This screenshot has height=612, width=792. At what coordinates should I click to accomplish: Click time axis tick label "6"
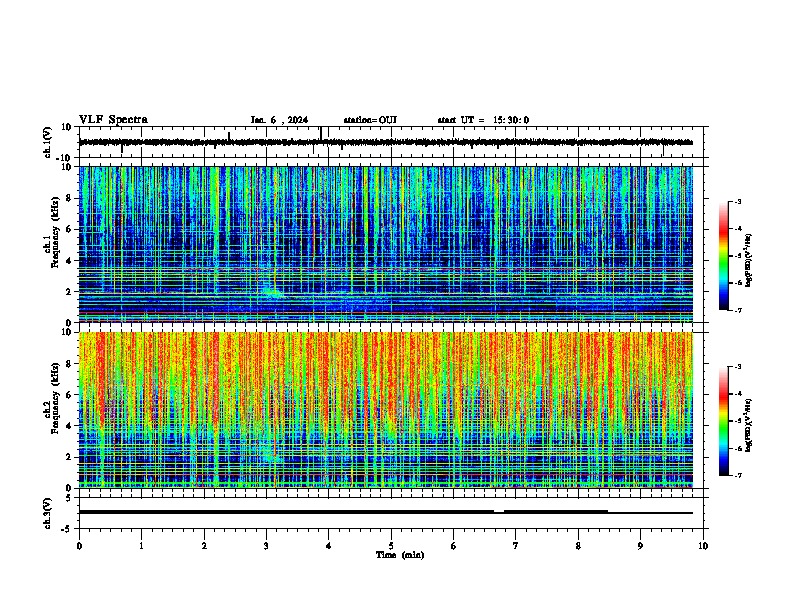(x=454, y=546)
